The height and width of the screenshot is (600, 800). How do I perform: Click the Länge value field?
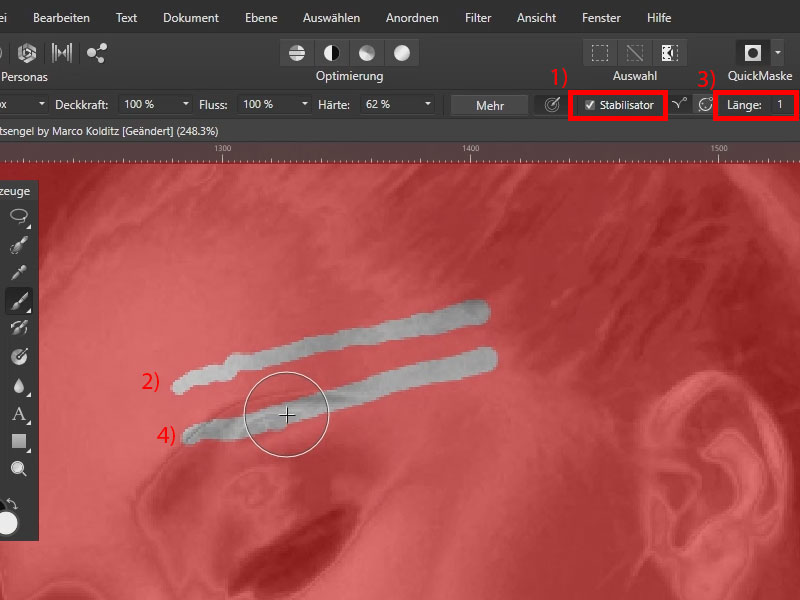point(782,105)
